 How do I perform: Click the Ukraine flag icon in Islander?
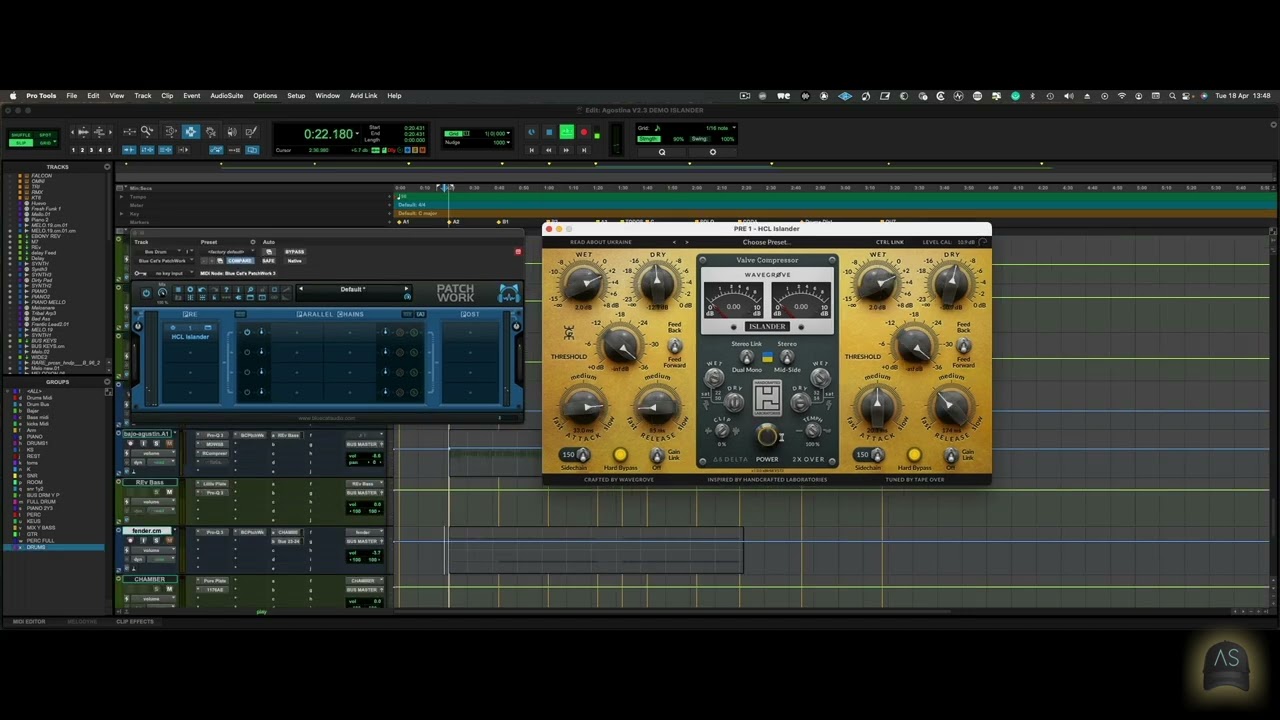click(767, 357)
